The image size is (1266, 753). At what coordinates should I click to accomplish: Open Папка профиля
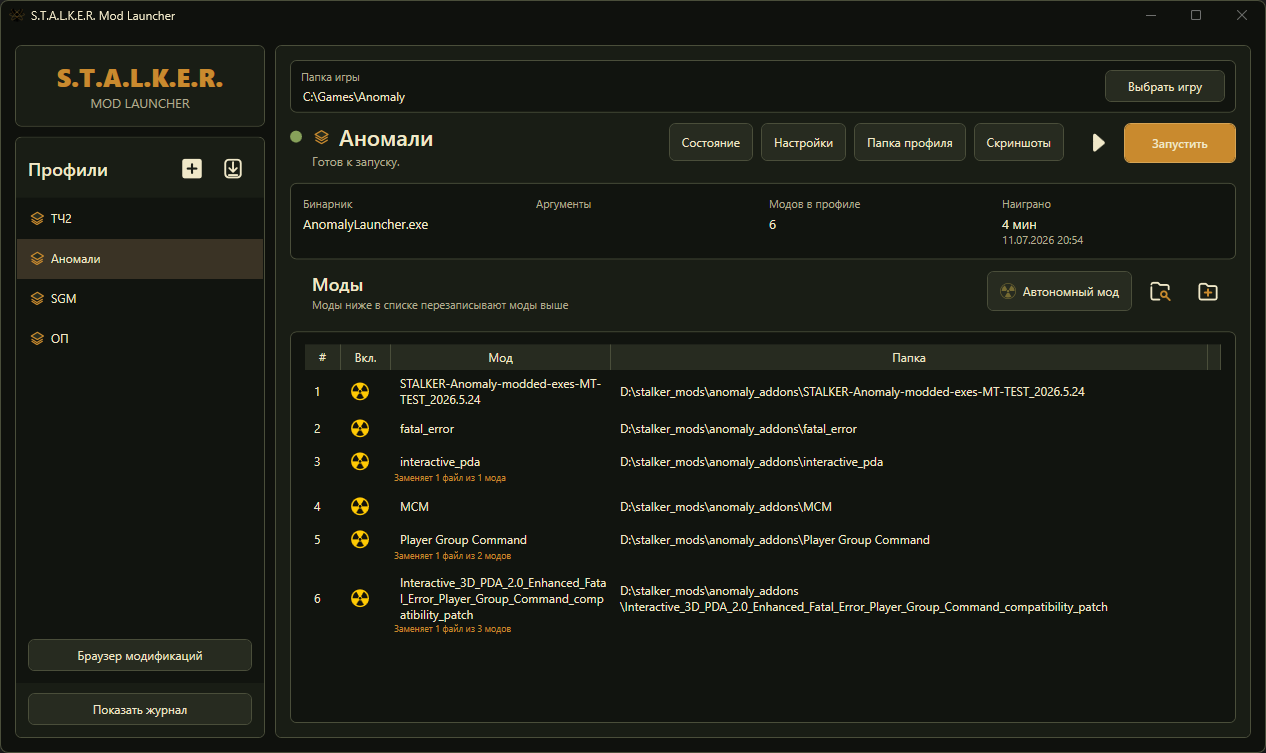click(x=910, y=142)
